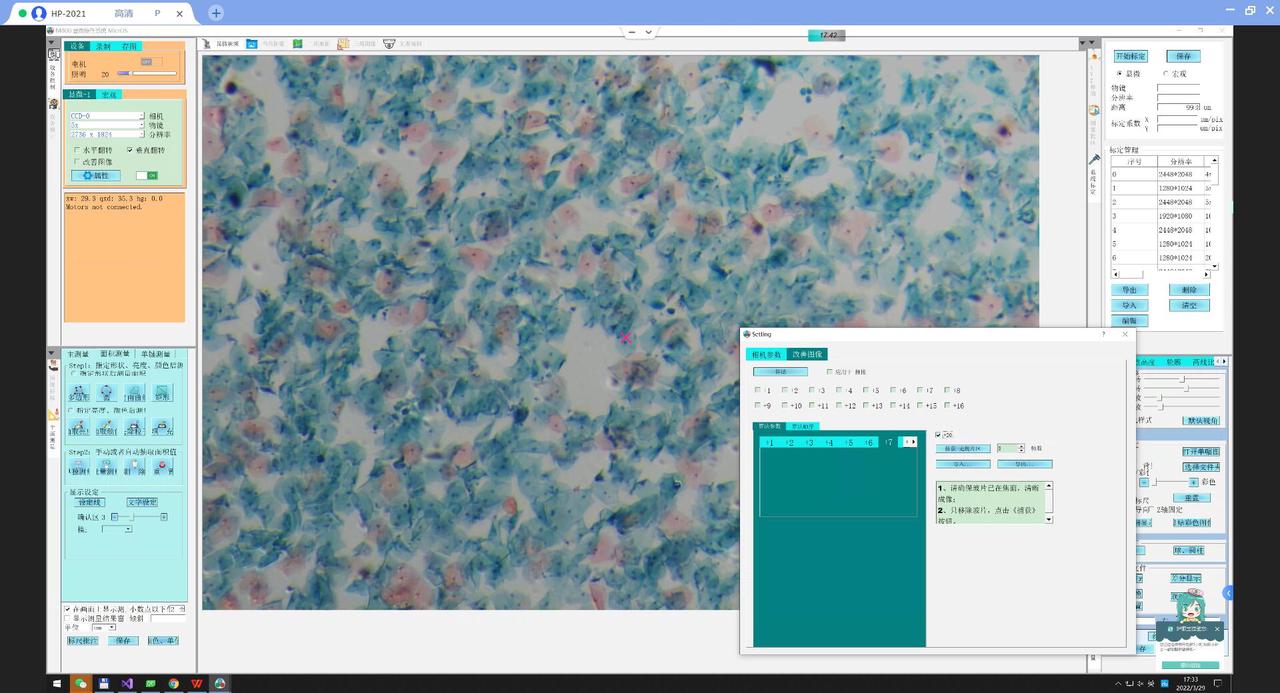Select the polygon area measurement tool
1280x693 pixels.
79,393
